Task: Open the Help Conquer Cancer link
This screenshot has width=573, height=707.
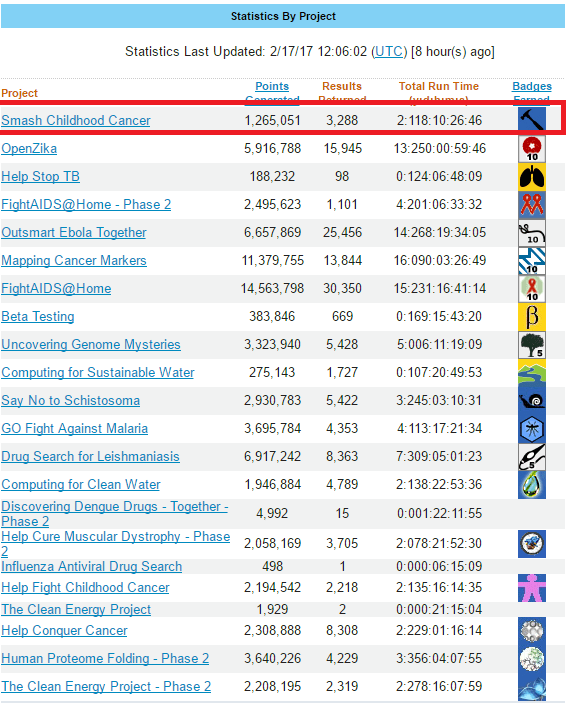Action: point(64,630)
